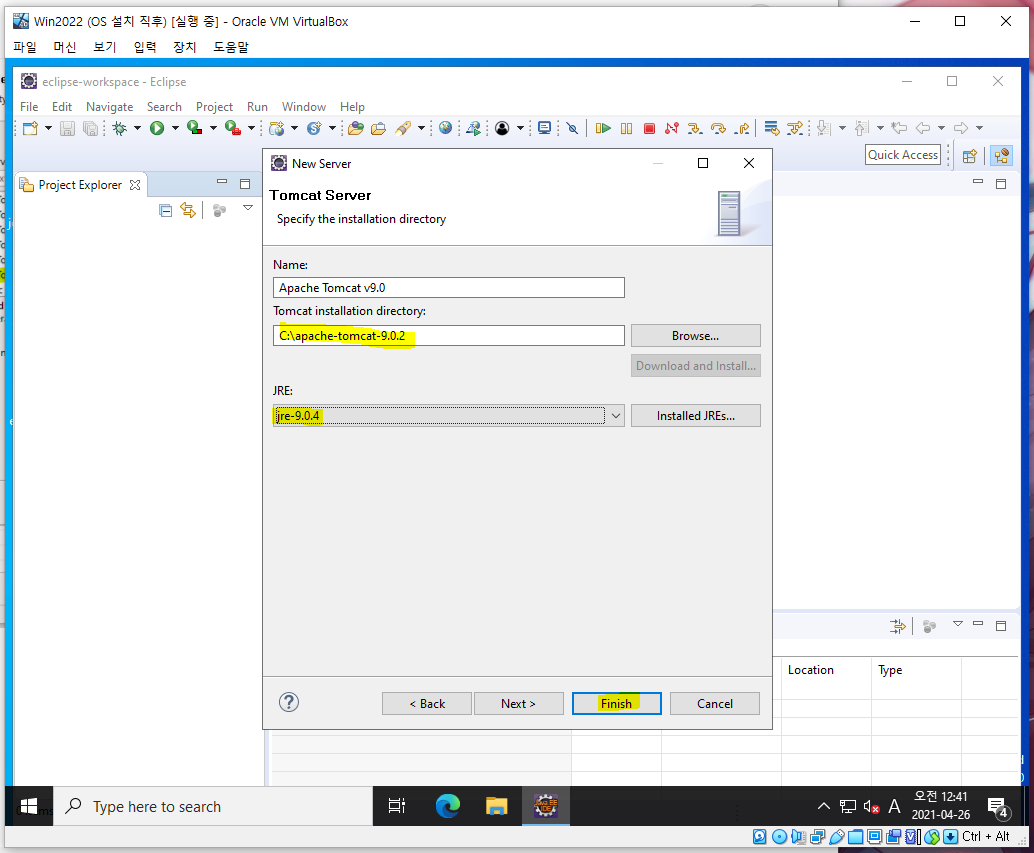Open the External Tools dropdown arrow
The width and height of the screenshot is (1034, 853).
point(251,128)
